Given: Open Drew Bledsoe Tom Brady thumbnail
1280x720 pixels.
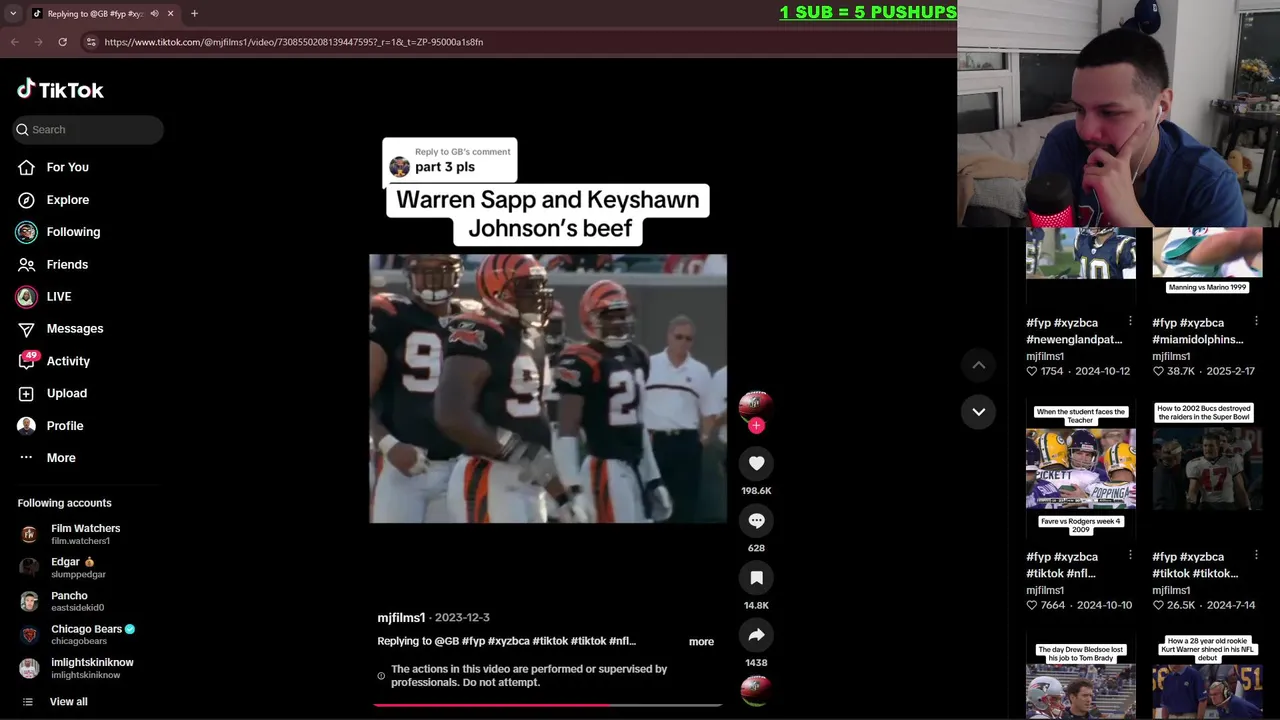Looking at the screenshot, I should point(1081,678).
